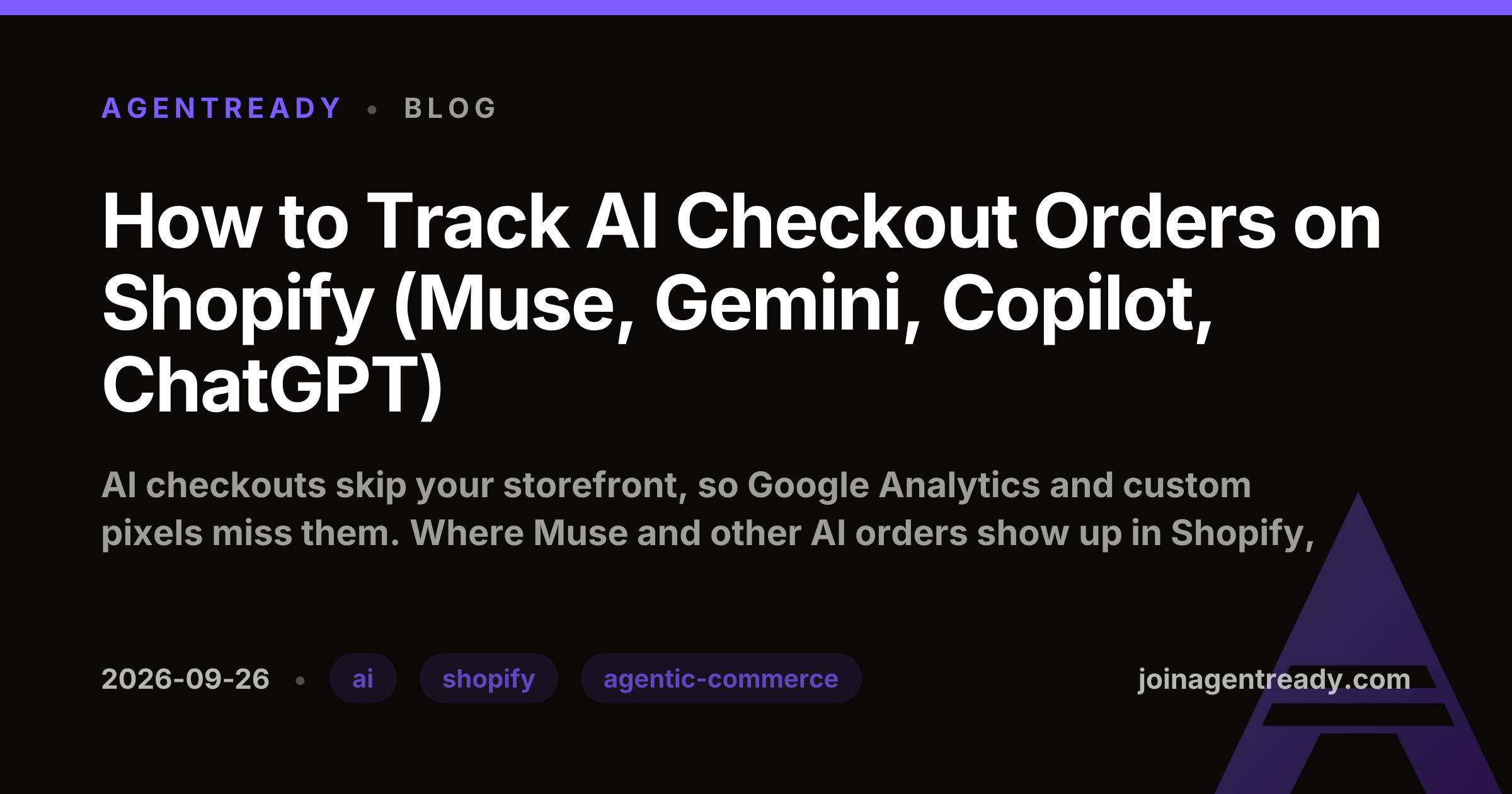Open the BLOG section label
Screen dimensions: 1512x794
[451, 108]
